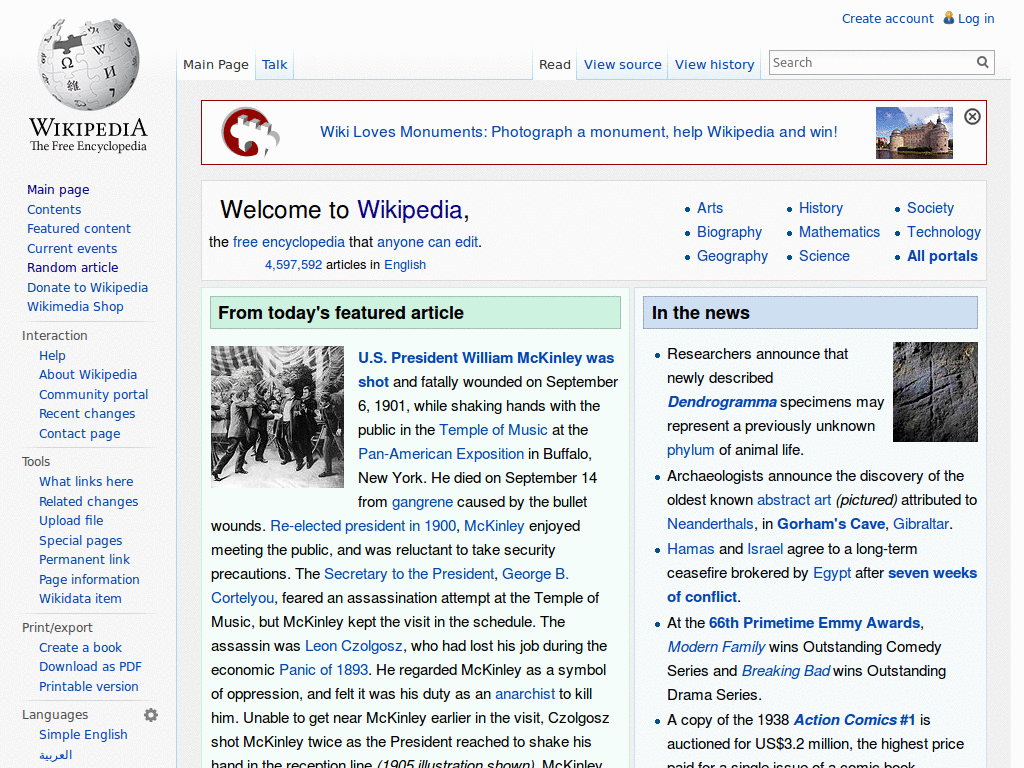
Task: Open the Geography portal
Action: click(732, 256)
